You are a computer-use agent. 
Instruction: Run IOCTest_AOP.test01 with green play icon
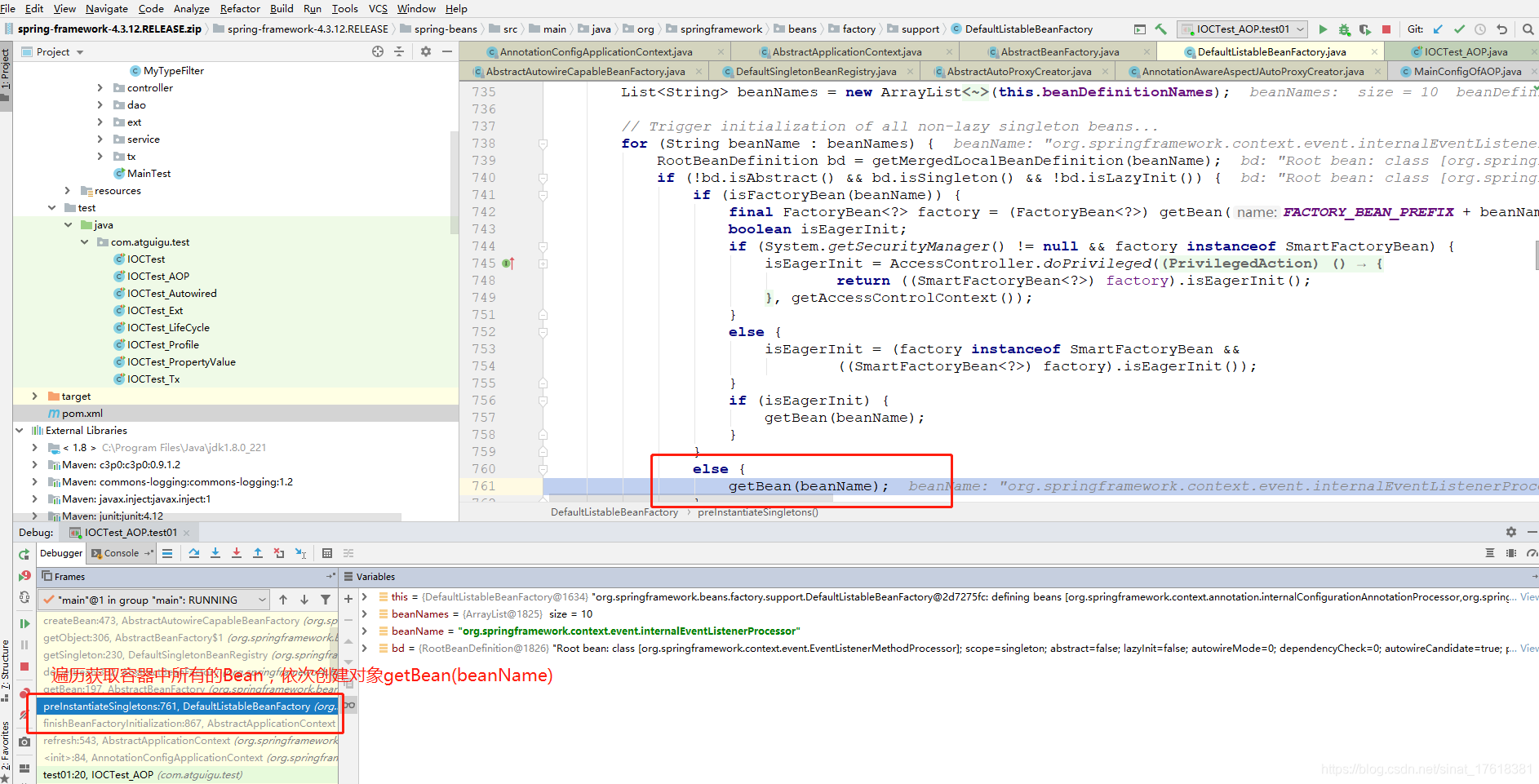1323,29
